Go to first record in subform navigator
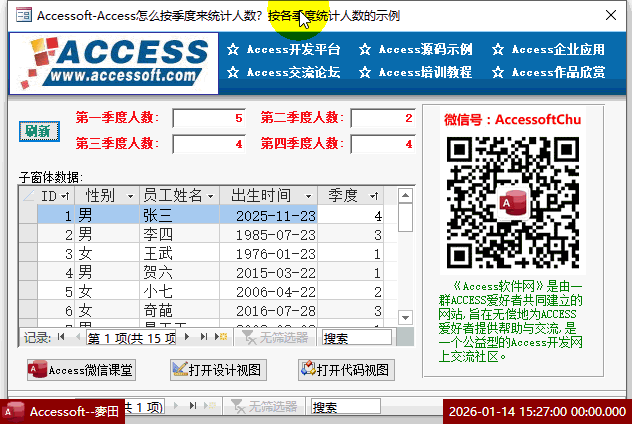The image size is (632, 424). point(62,338)
